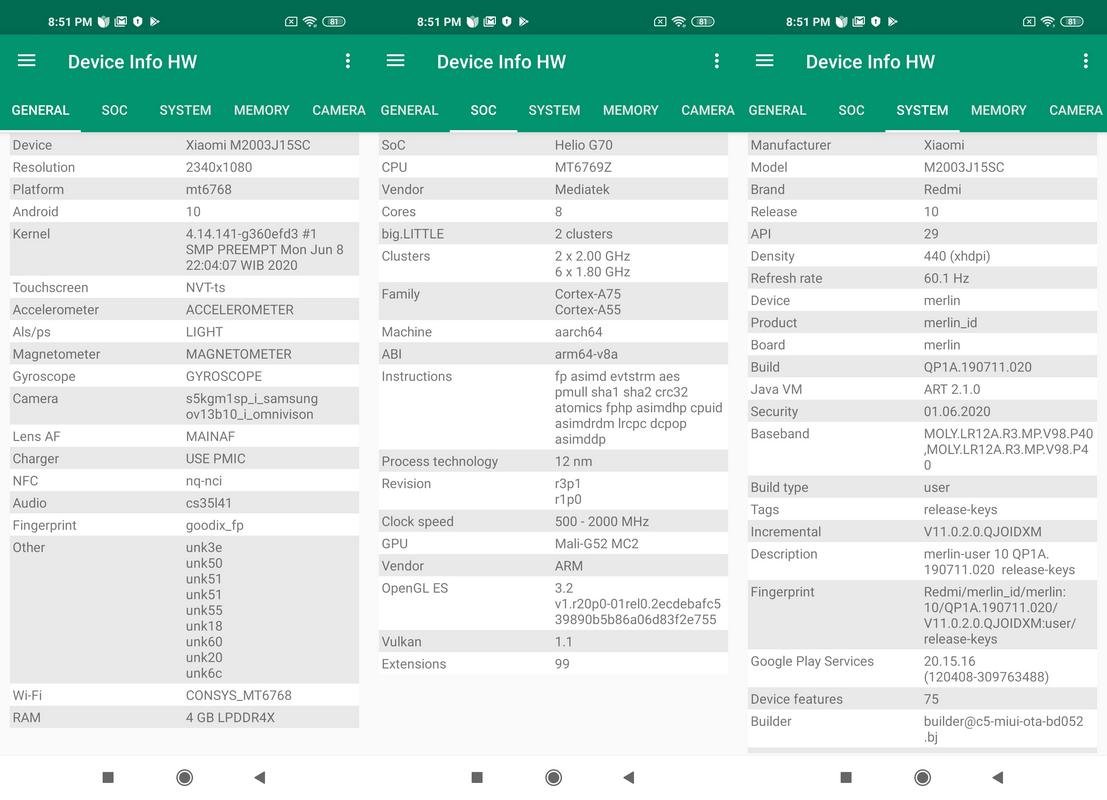Select MEMORY tab in middle screen
Image resolution: width=1107 pixels, height=800 pixels.
[630, 110]
